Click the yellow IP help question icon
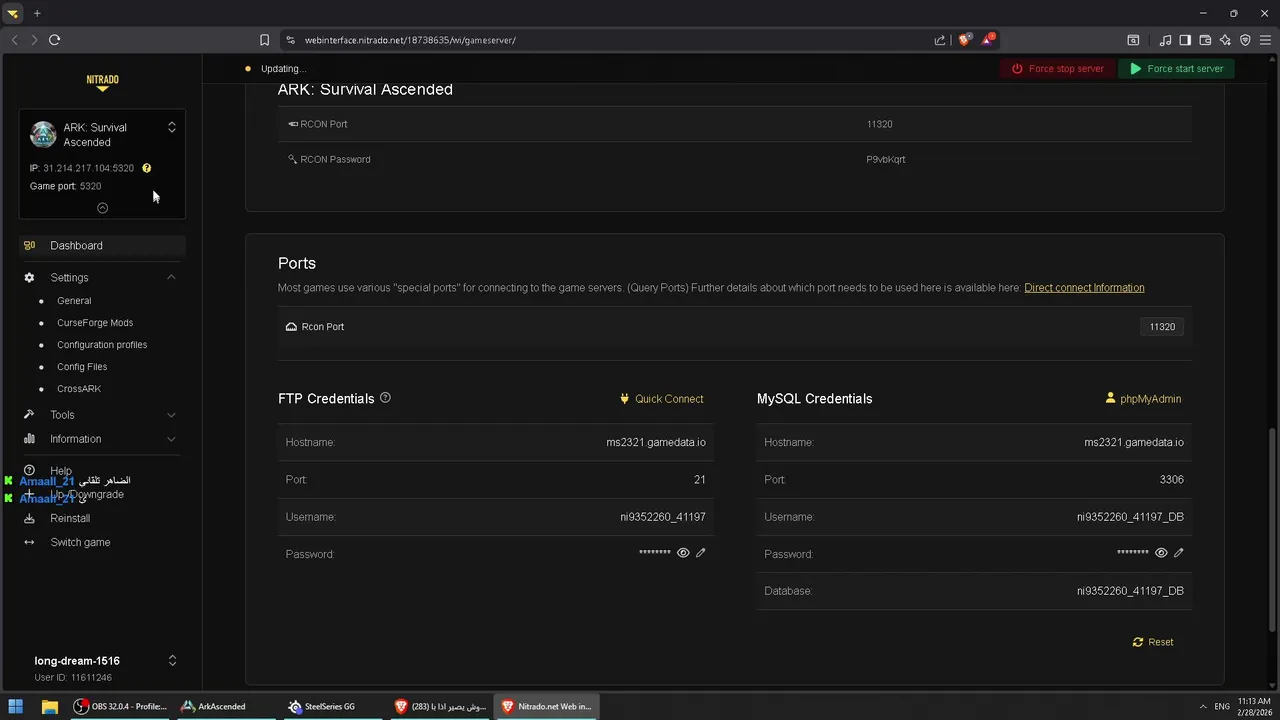Screen dimensions: 1280x720 point(146,168)
